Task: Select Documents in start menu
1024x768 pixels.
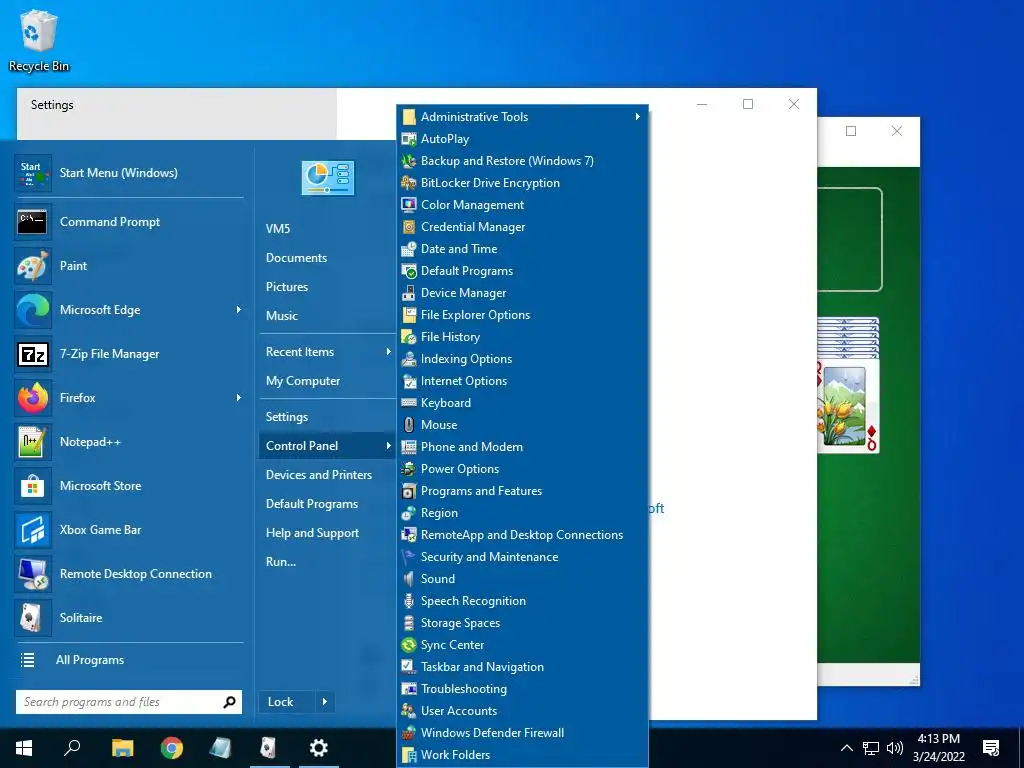Action: pos(296,258)
